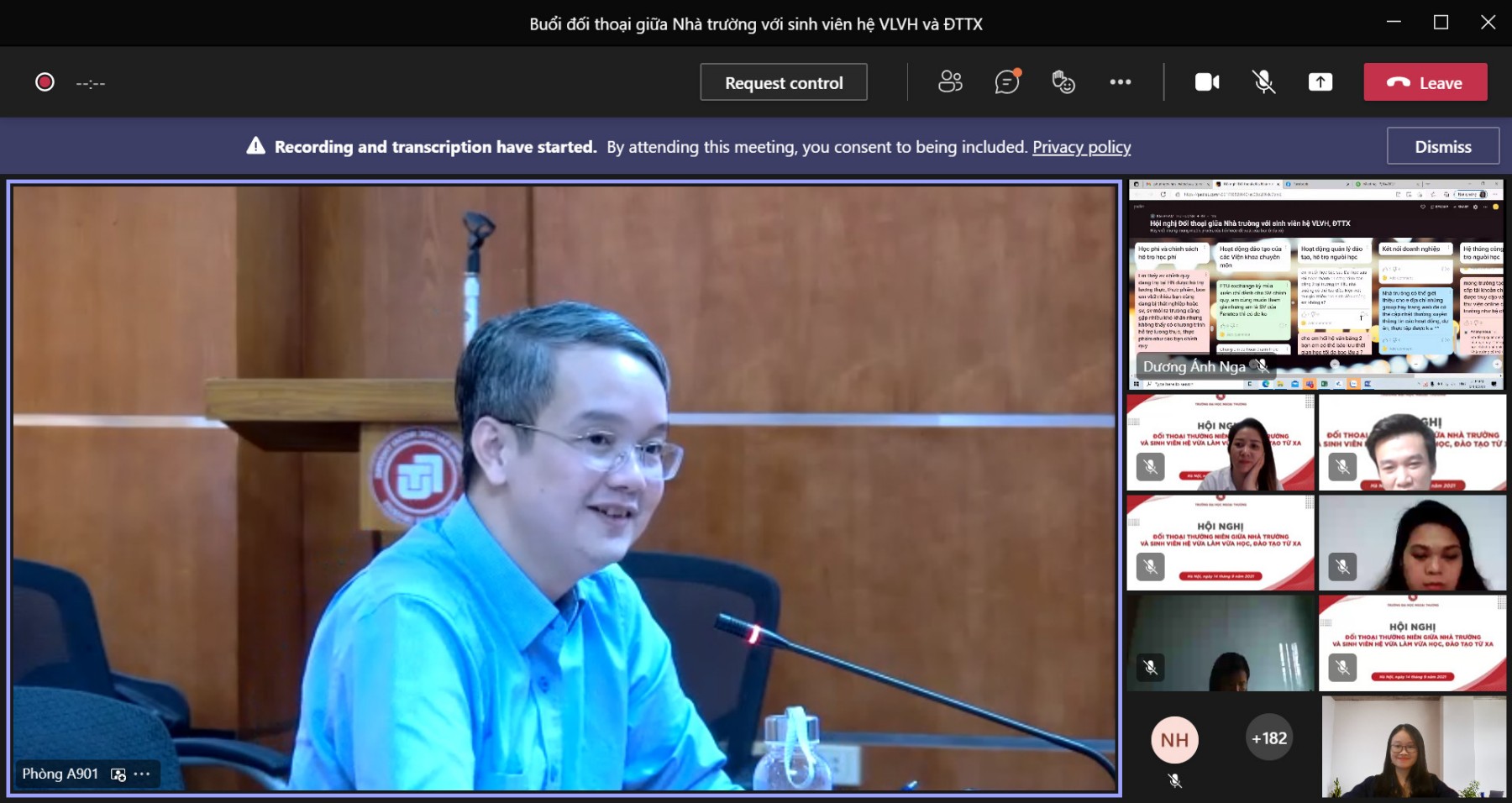The width and height of the screenshot is (1512, 803).
Task: Click Request control button
Action: click(783, 82)
